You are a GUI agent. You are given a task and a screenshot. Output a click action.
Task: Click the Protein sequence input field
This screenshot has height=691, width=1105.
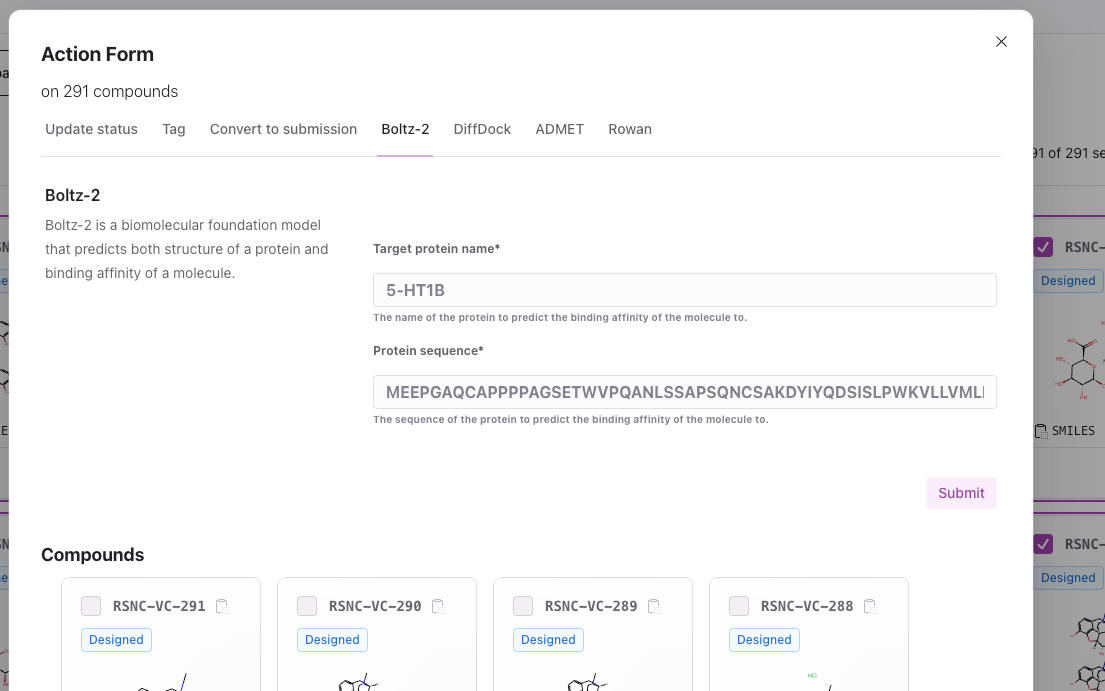(685, 392)
